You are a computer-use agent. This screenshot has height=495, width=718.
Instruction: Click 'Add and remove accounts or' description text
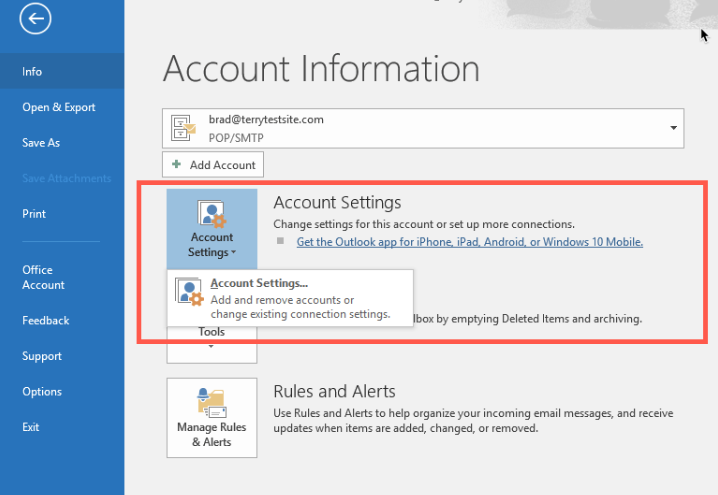point(282,300)
